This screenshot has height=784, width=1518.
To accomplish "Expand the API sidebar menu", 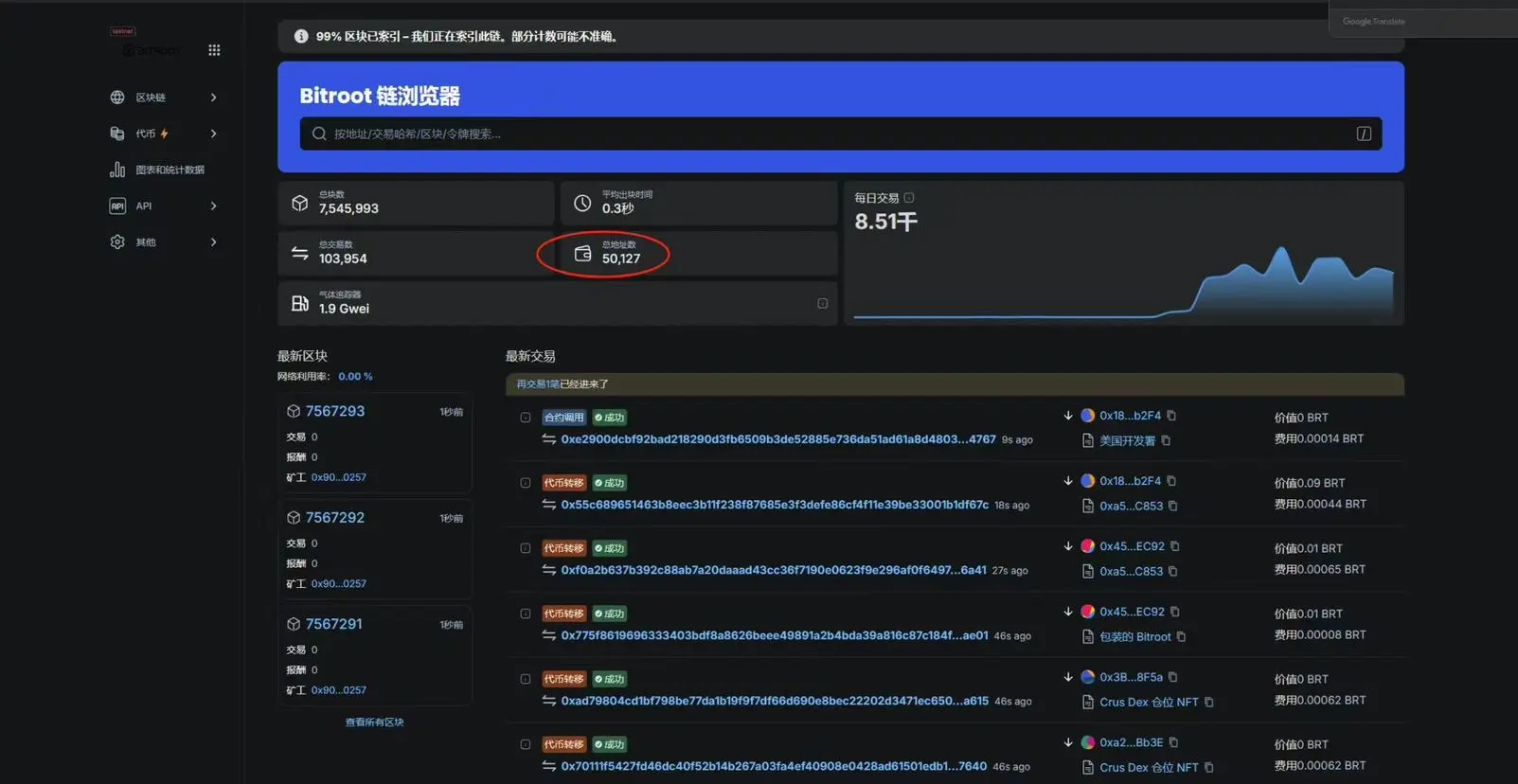I will (x=163, y=205).
